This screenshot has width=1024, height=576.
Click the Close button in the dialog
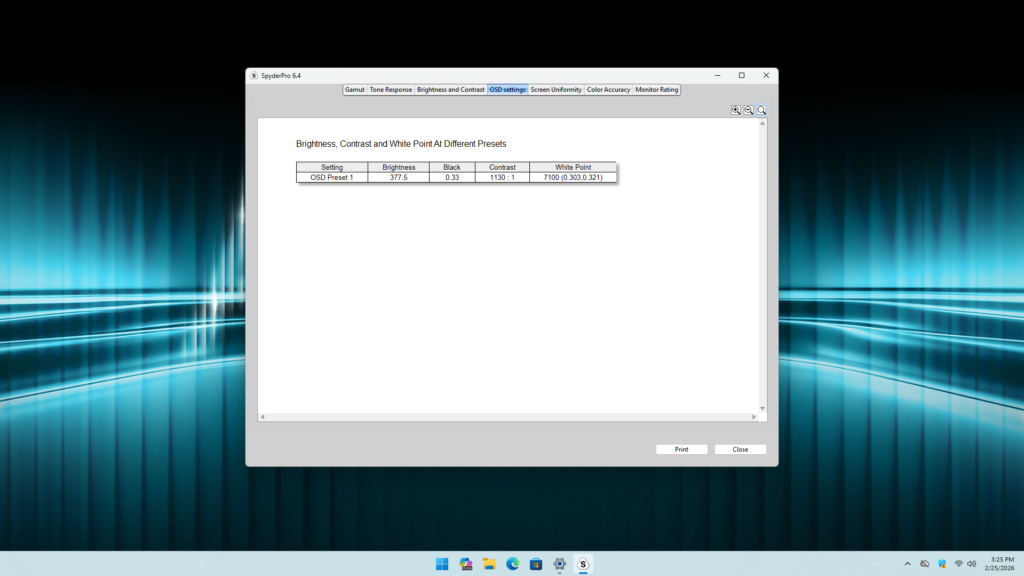[x=740, y=450]
